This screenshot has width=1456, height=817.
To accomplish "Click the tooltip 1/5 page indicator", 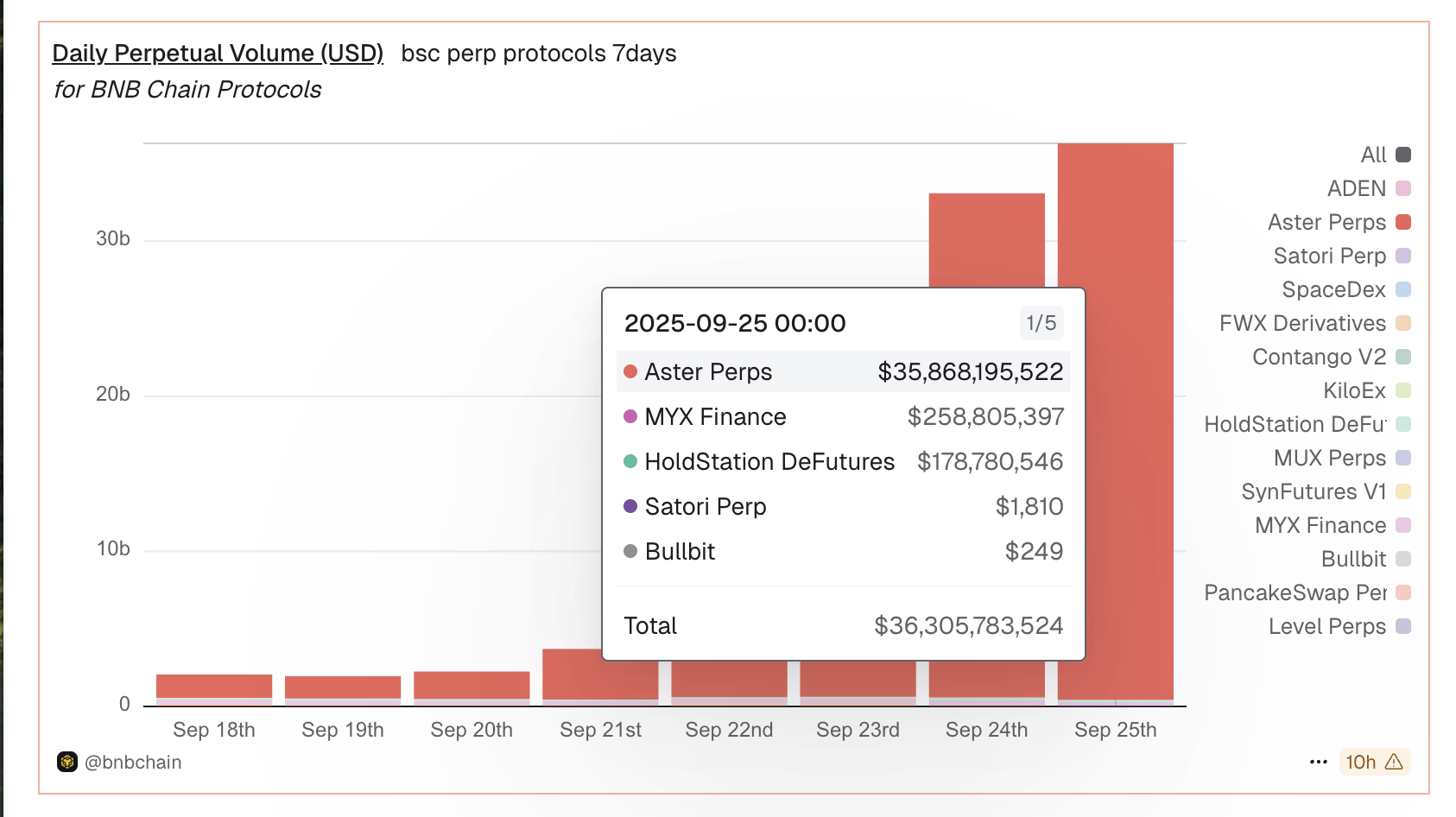I will [1041, 323].
